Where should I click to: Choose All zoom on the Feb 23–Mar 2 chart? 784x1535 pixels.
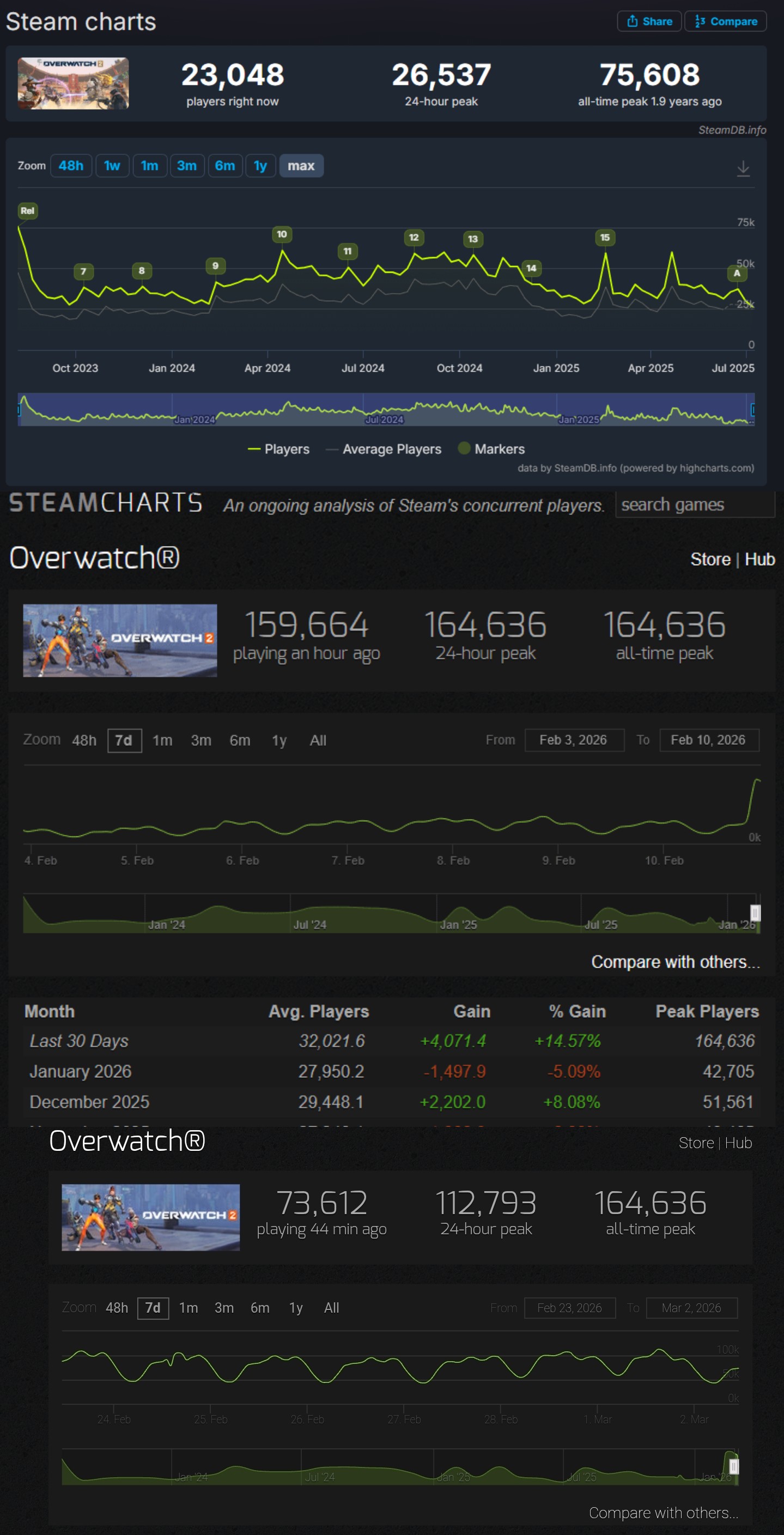tap(331, 1308)
